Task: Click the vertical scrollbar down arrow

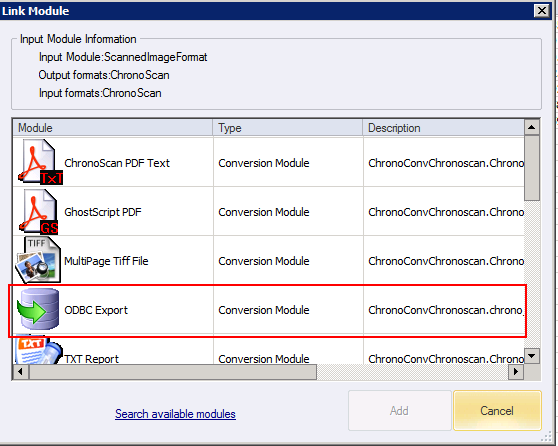Action: (x=532, y=356)
